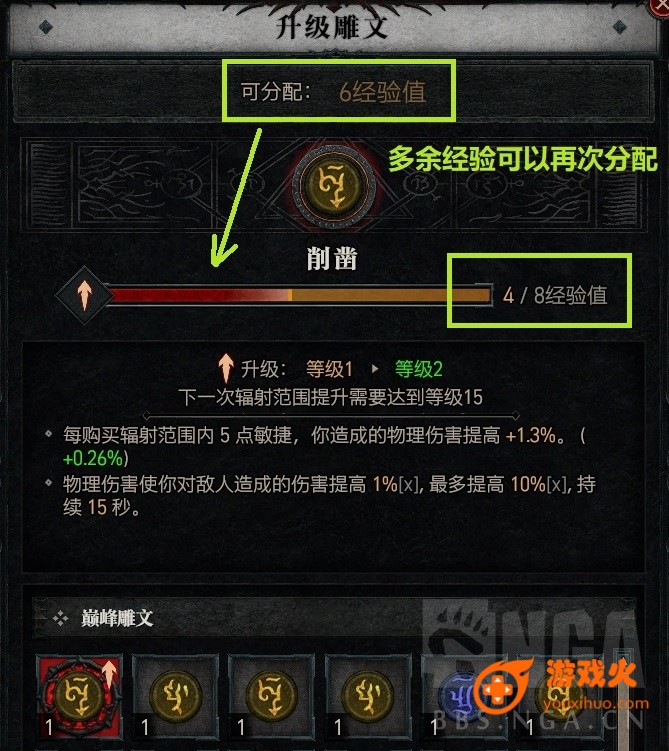
Task: Click the 升级 等级1 to 等级2 line
Action: [330, 369]
